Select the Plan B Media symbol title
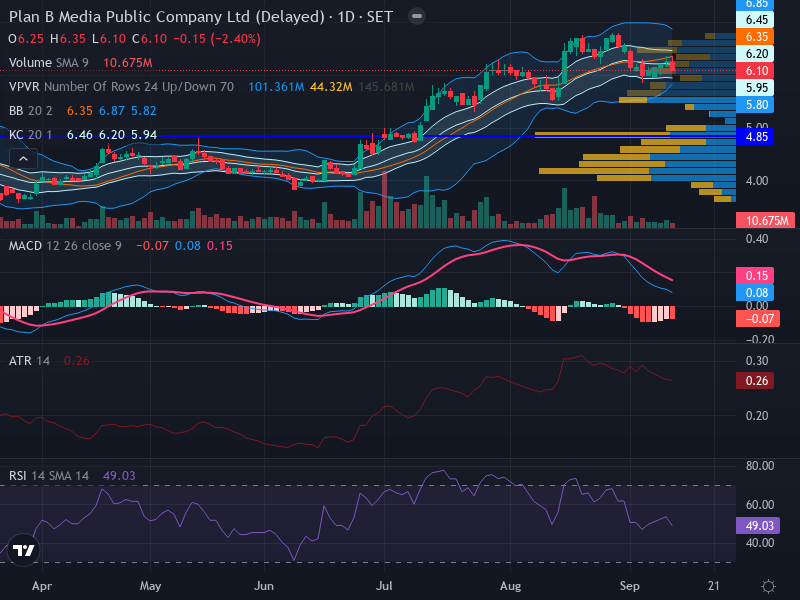 pos(166,17)
